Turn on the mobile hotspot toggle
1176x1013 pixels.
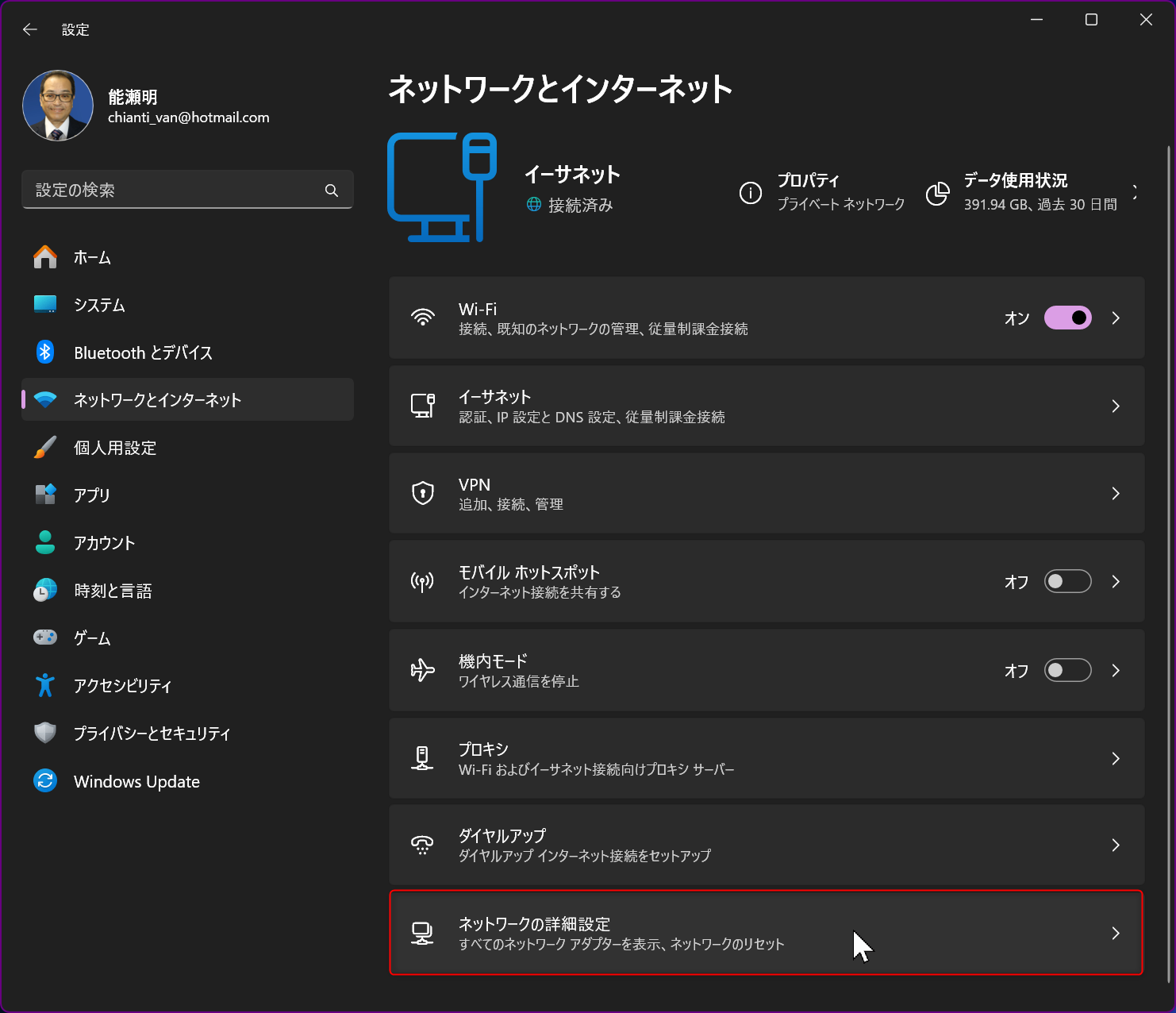(1067, 581)
